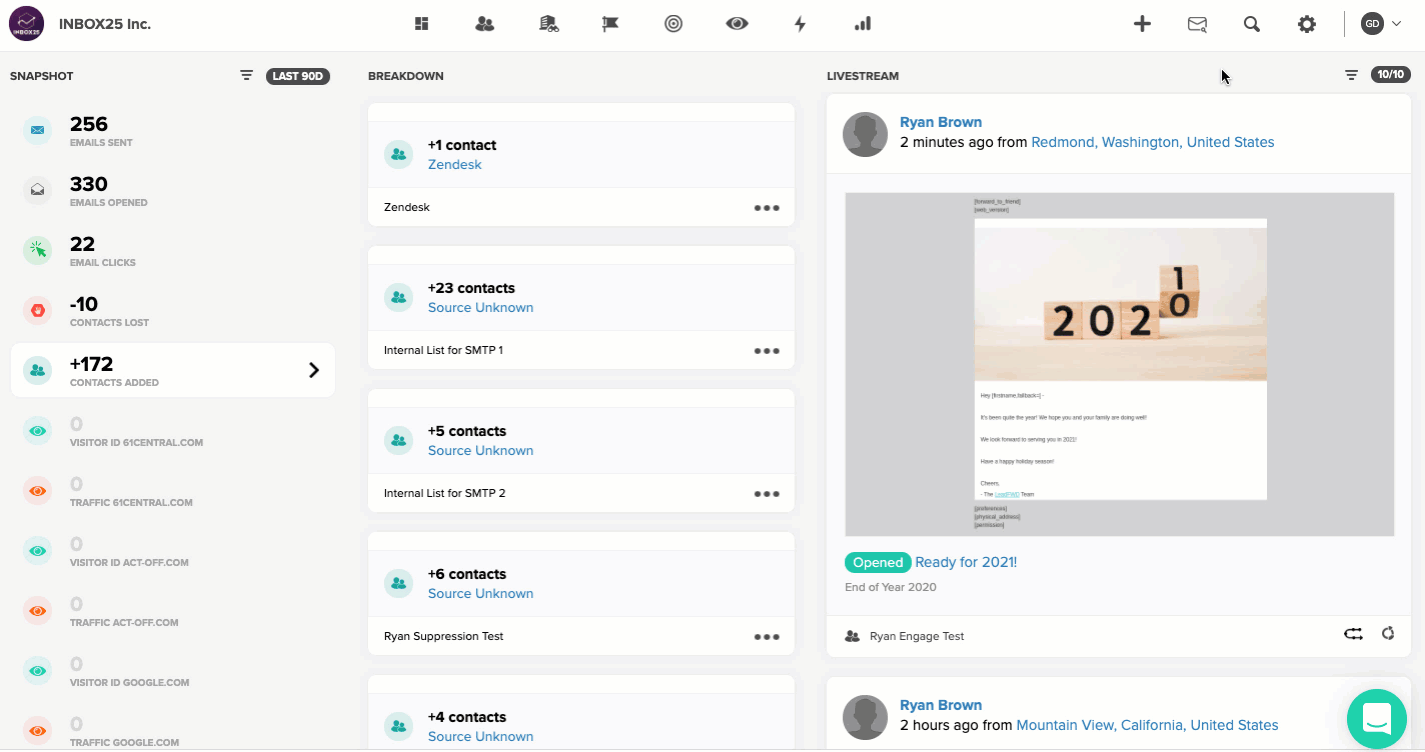Open Source Unknown link under +6 contacts
The width and height of the screenshot is (1425, 752).
pos(481,593)
